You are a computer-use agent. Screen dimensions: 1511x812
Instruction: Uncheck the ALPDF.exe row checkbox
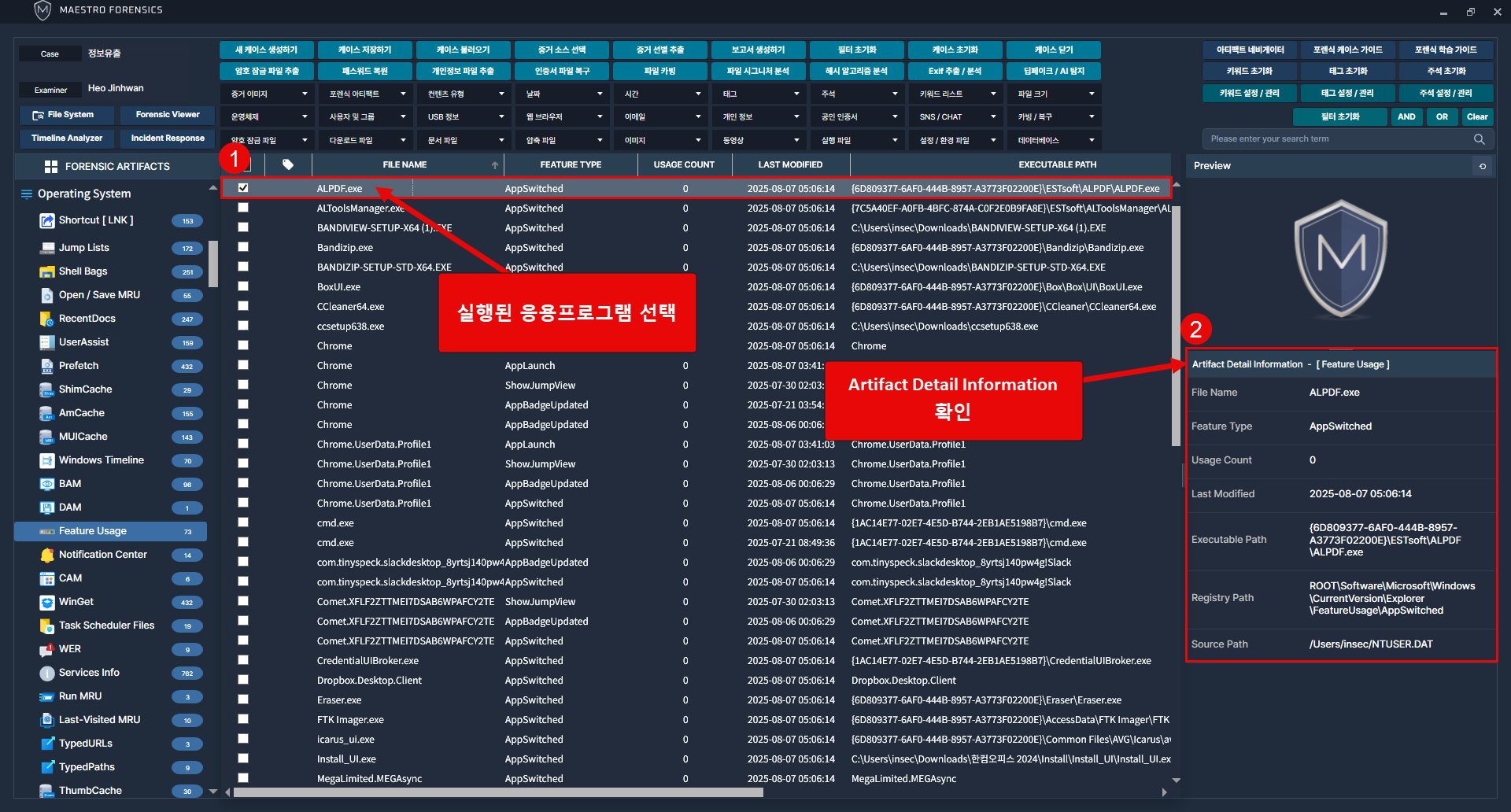243,188
